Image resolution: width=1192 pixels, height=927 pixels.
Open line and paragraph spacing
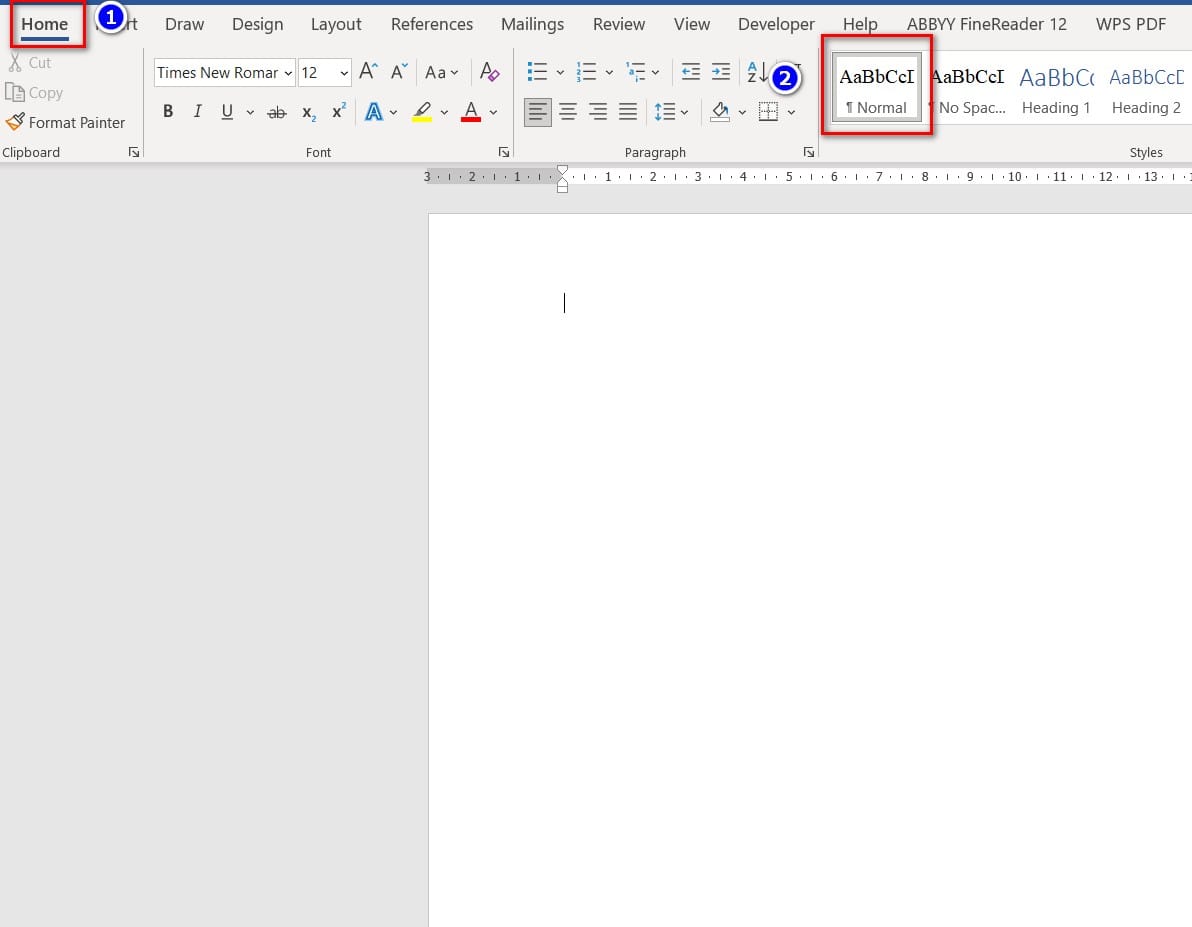click(x=664, y=112)
